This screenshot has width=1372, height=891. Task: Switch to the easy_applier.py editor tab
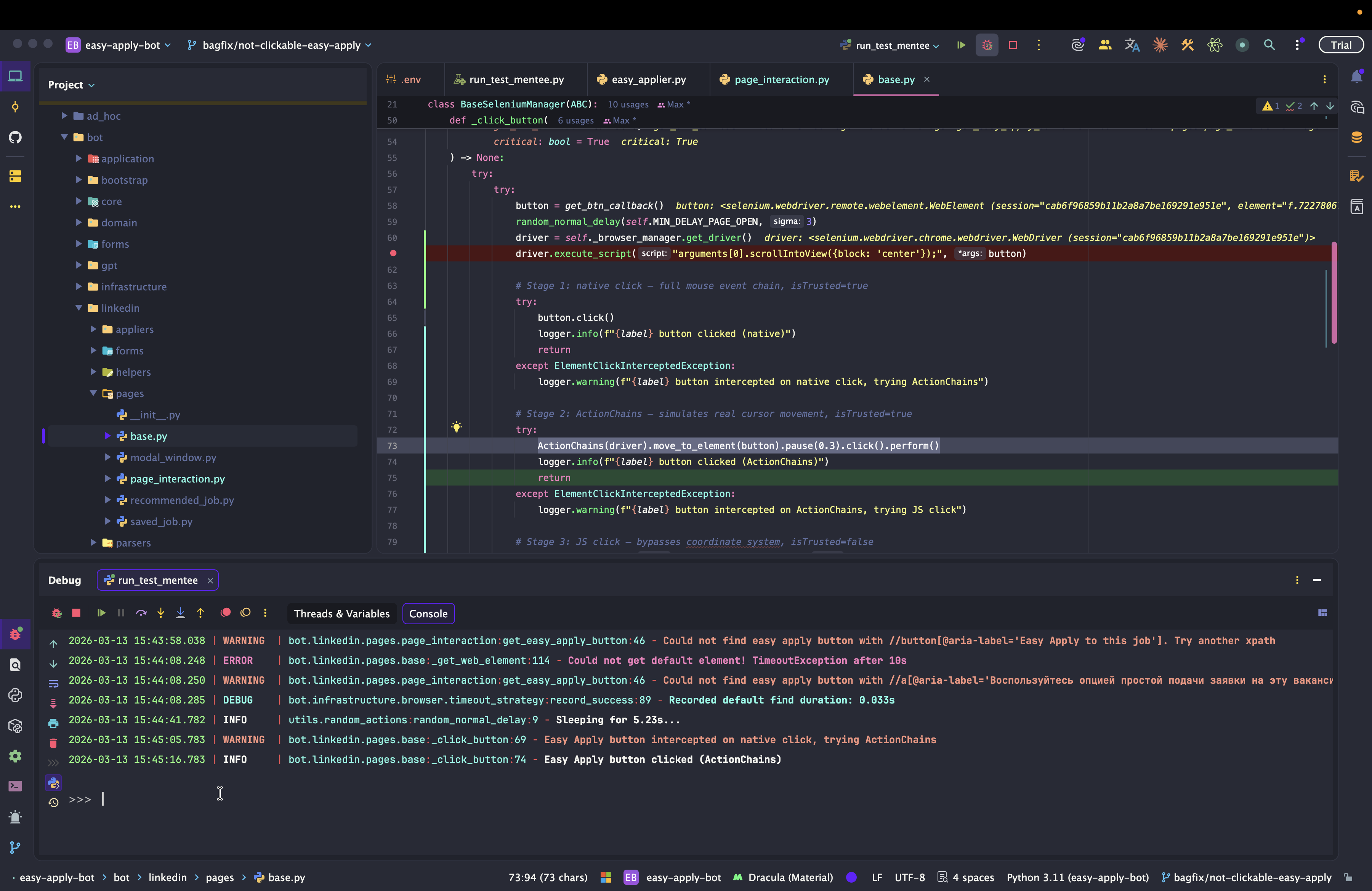click(648, 80)
